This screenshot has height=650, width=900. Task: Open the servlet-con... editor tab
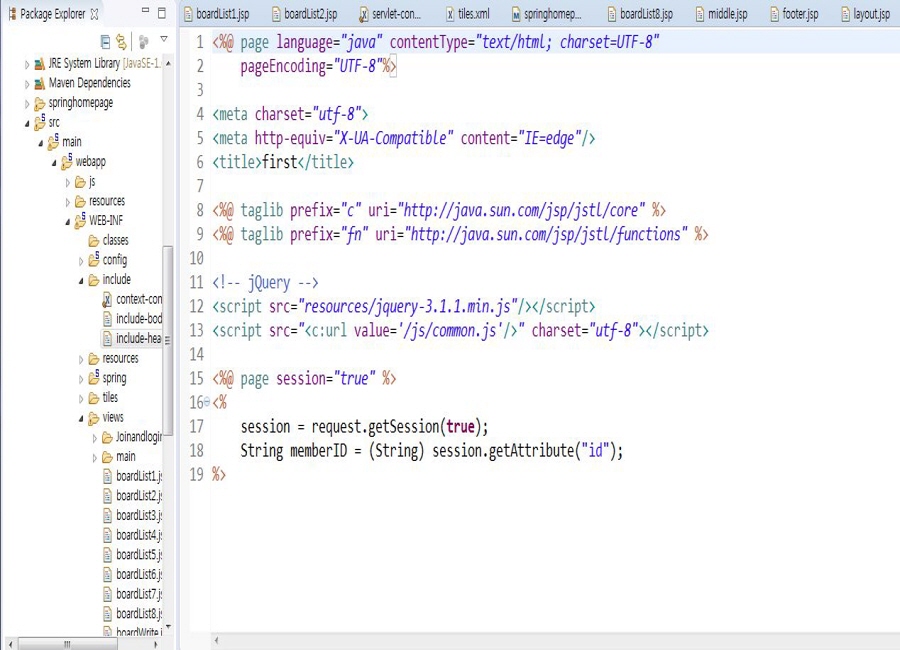tap(390, 14)
